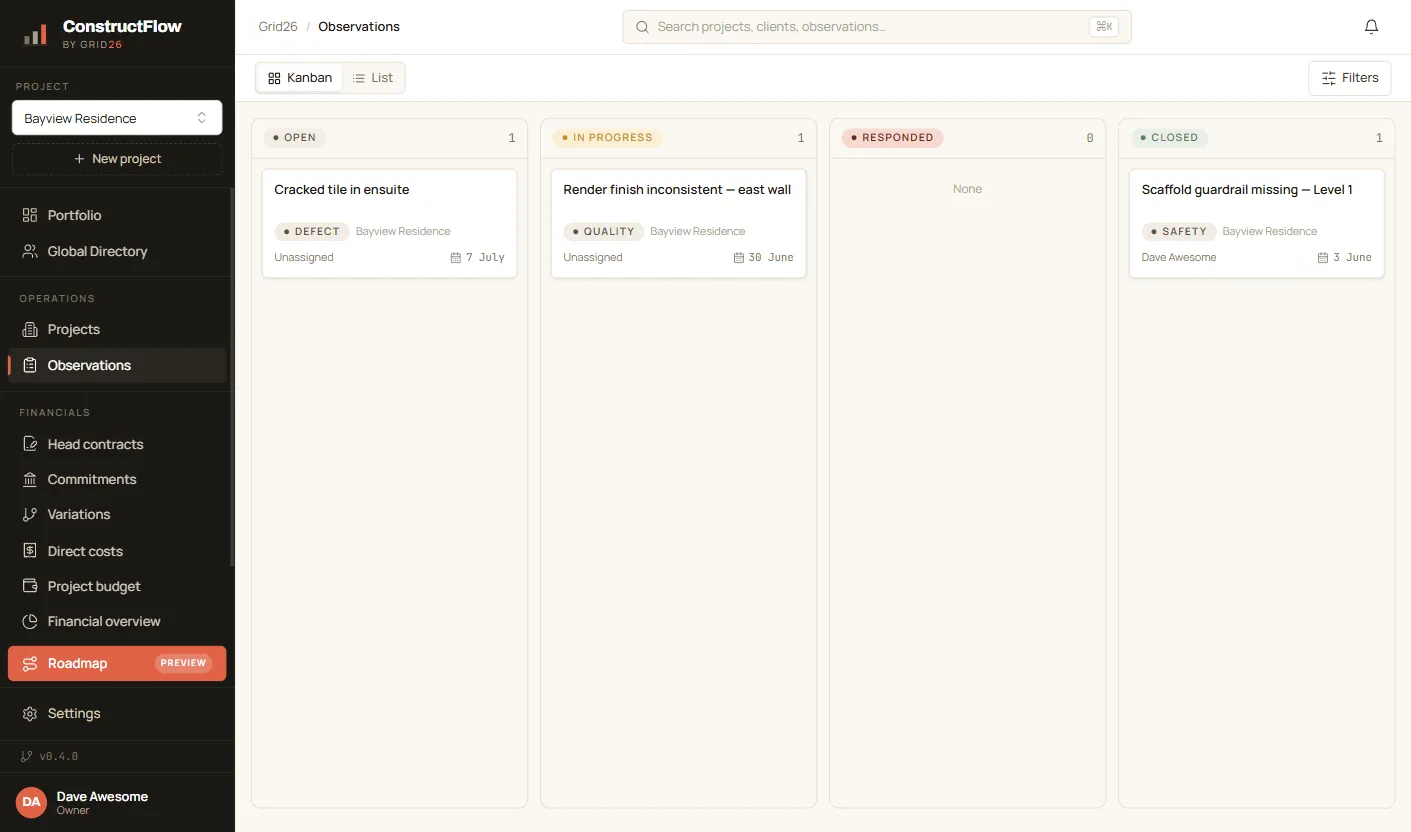Click the Filters sliders icon

tap(1329, 78)
